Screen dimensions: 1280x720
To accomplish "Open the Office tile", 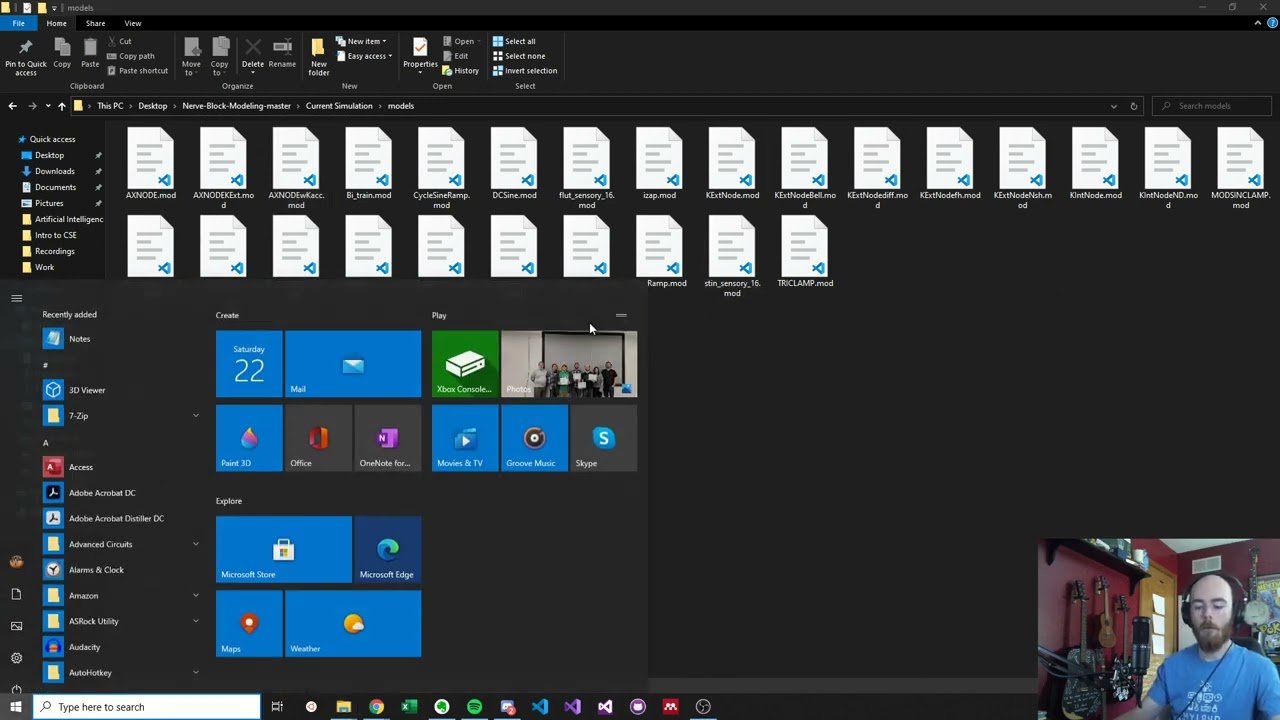I will [x=318, y=438].
